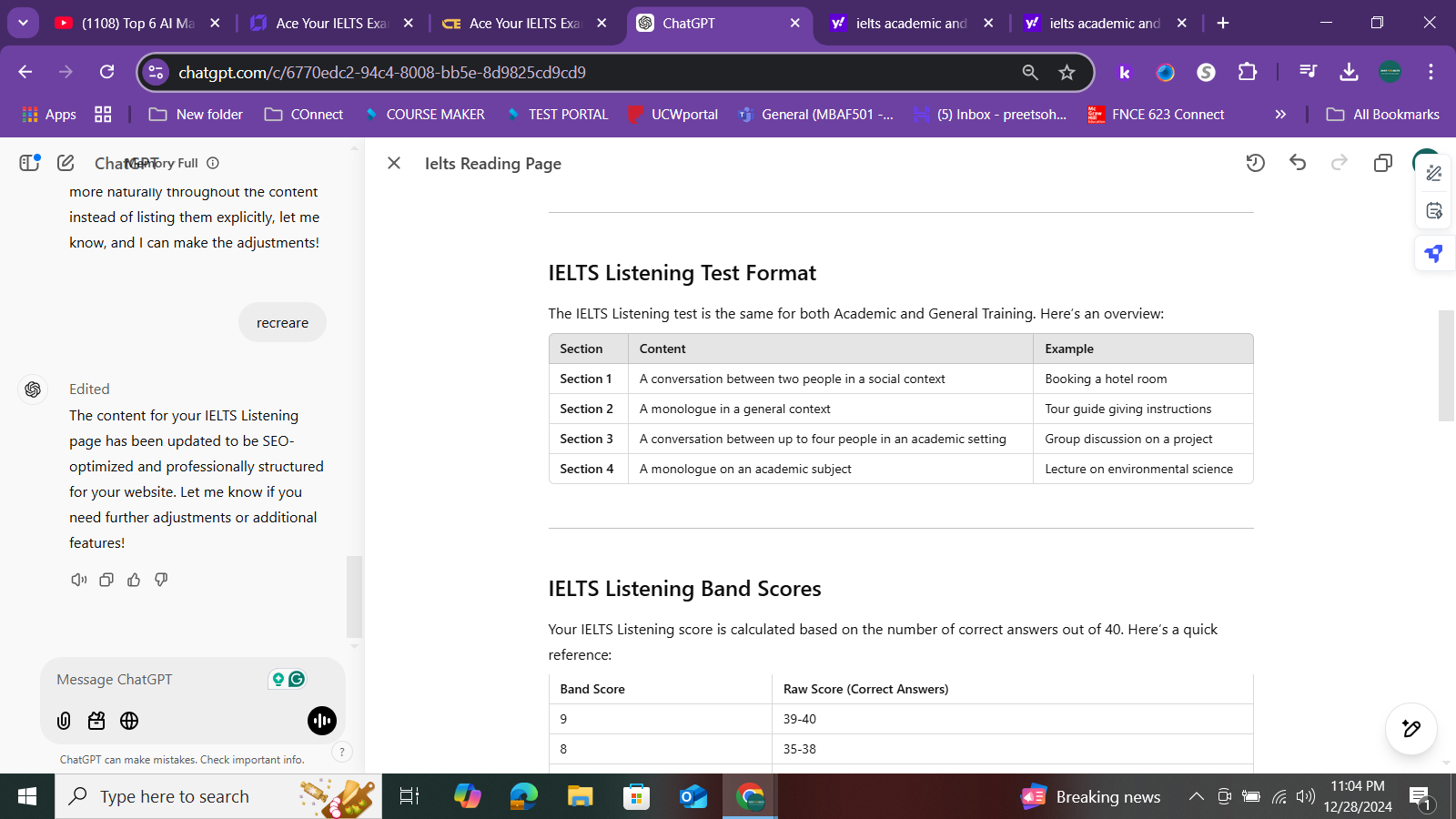
Task: Show more bookmarks chevron
Action: [x=1280, y=115]
